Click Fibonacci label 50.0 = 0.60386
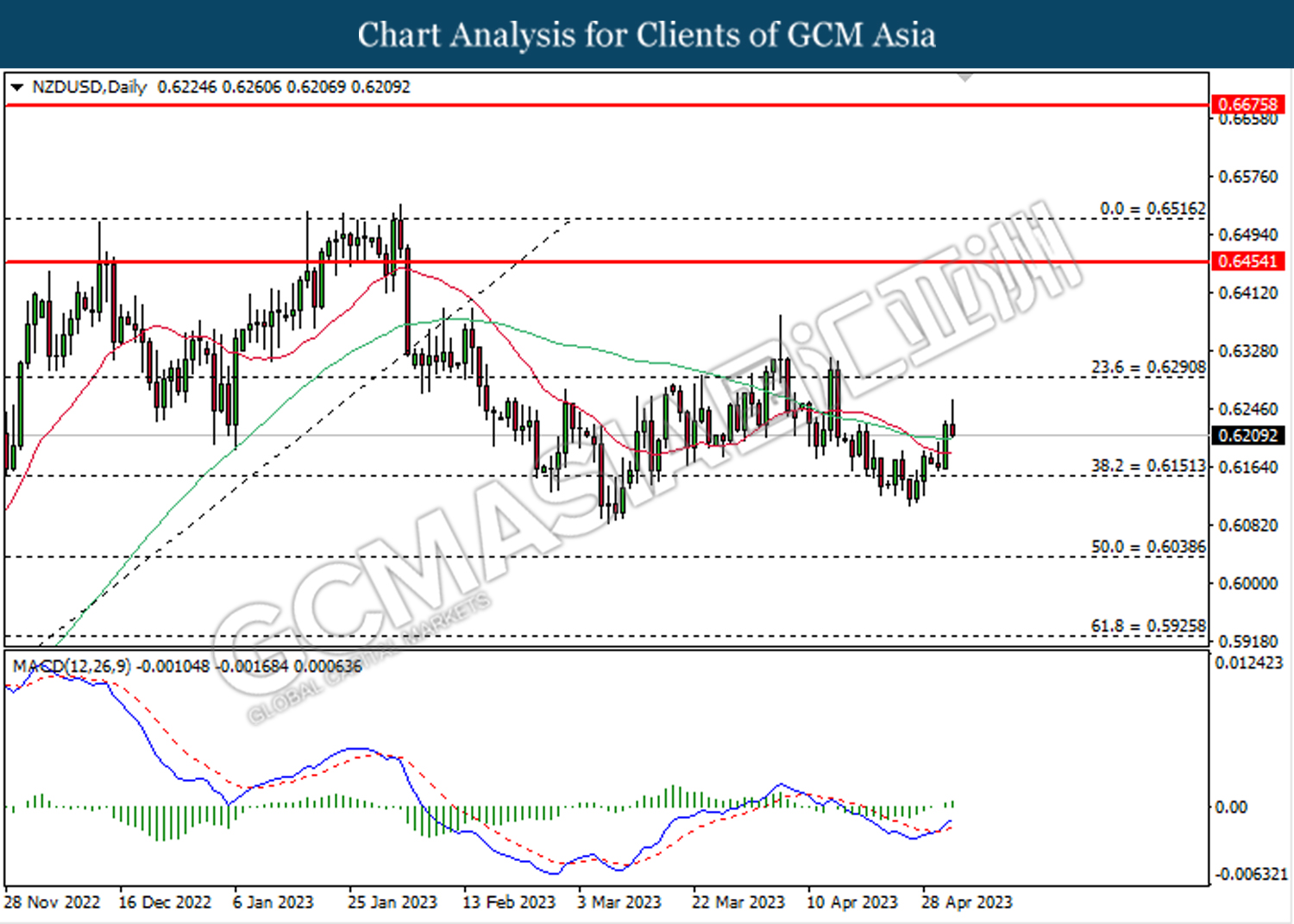1294x924 pixels. 1148,547
